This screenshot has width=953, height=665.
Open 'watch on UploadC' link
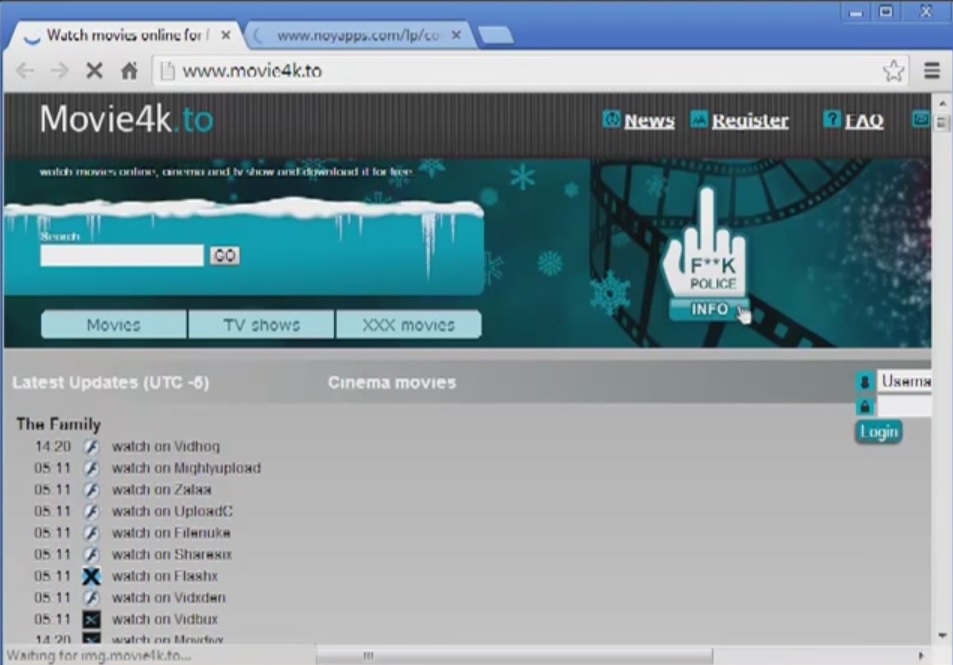pos(172,511)
